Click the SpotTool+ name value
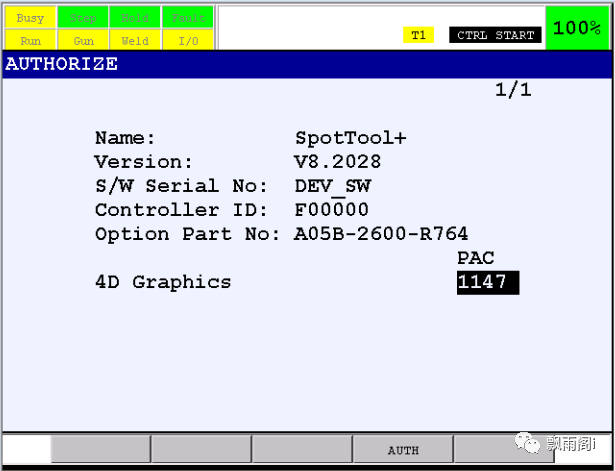The width and height of the screenshot is (615, 471). pos(351,138)
